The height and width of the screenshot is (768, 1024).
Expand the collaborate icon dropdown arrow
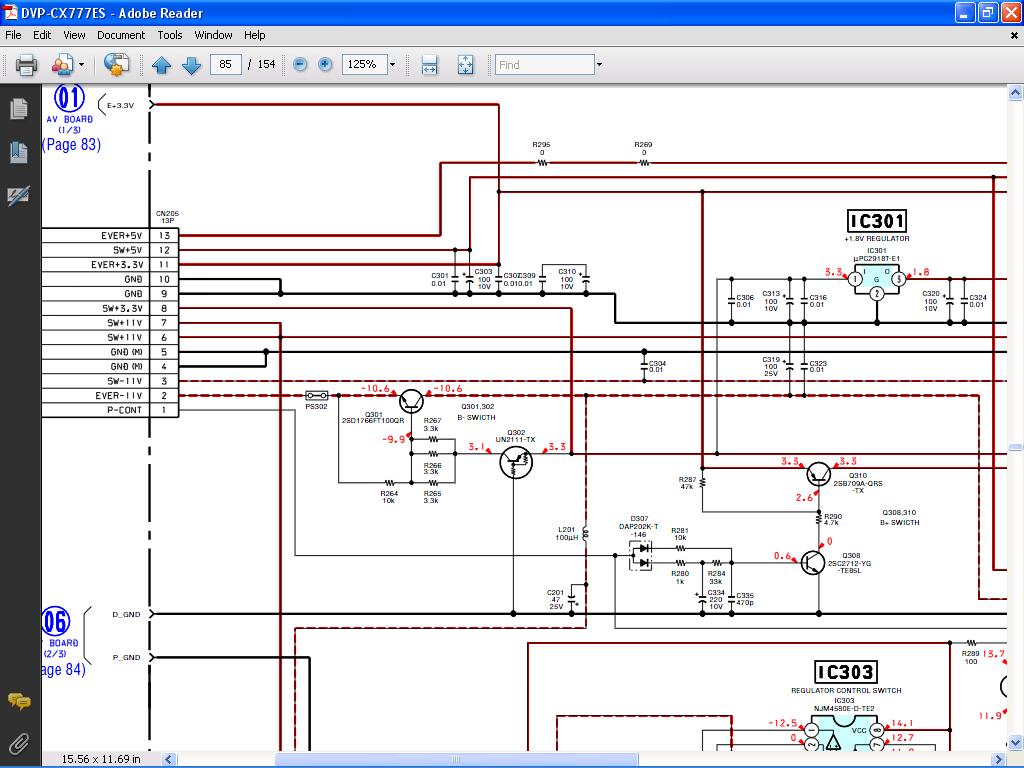(x=82, y=65)
